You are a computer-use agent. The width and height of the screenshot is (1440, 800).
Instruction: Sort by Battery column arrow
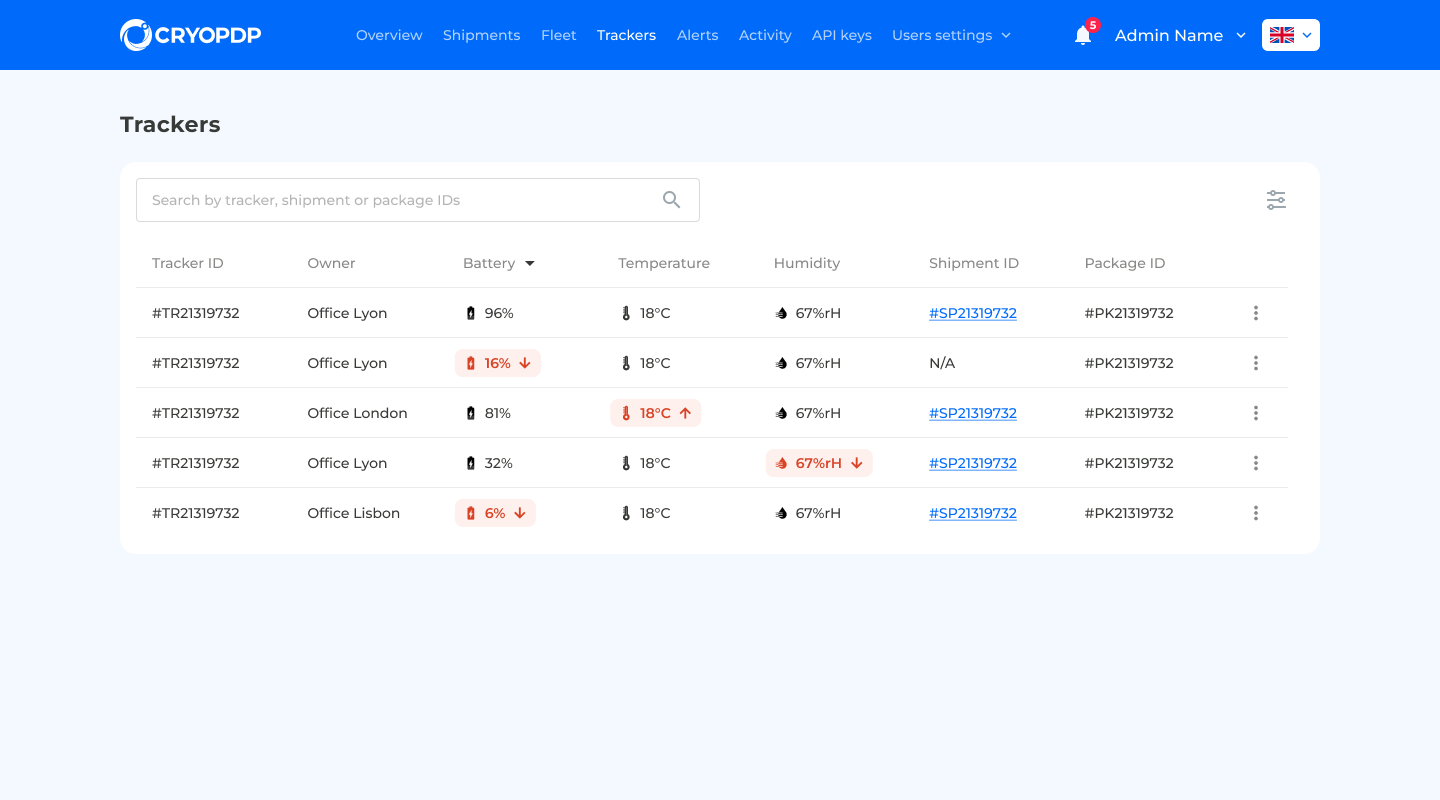pos(530,263)
